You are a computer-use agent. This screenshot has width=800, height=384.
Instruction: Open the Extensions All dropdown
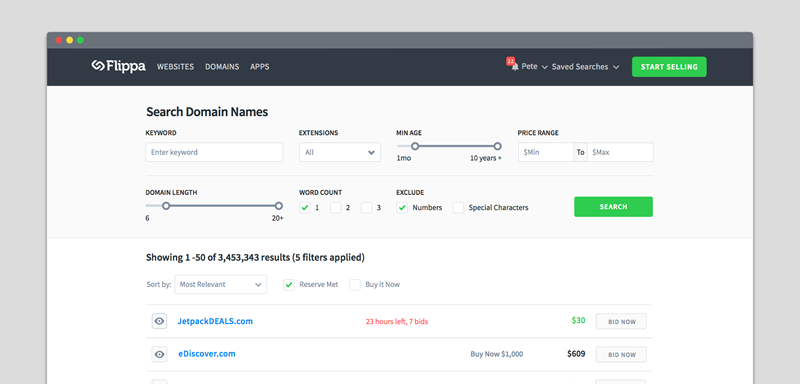point(340,152)
